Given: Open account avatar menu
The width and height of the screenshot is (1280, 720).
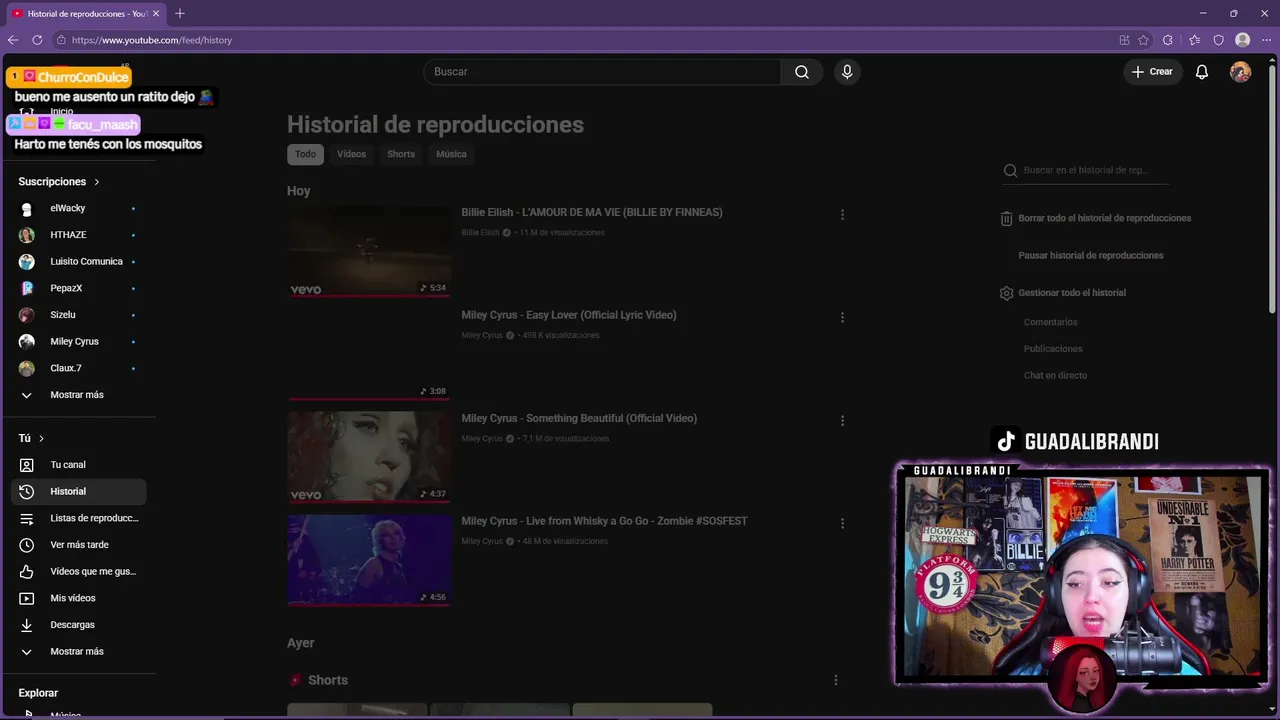Looking at the screenshot, I should pyautogui.click(x=1240, y=72).
